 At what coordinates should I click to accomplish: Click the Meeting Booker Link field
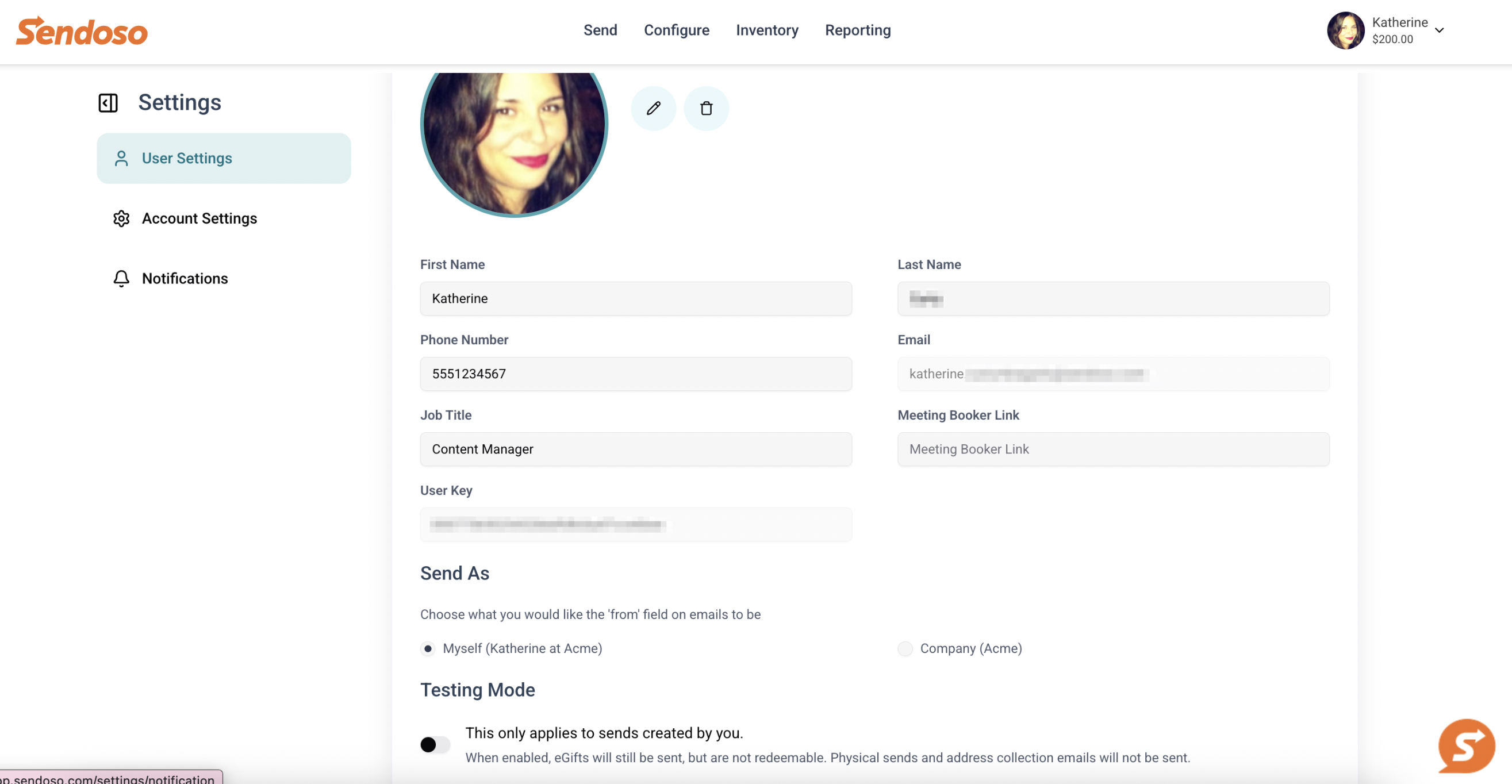[x=1113, y=449]
